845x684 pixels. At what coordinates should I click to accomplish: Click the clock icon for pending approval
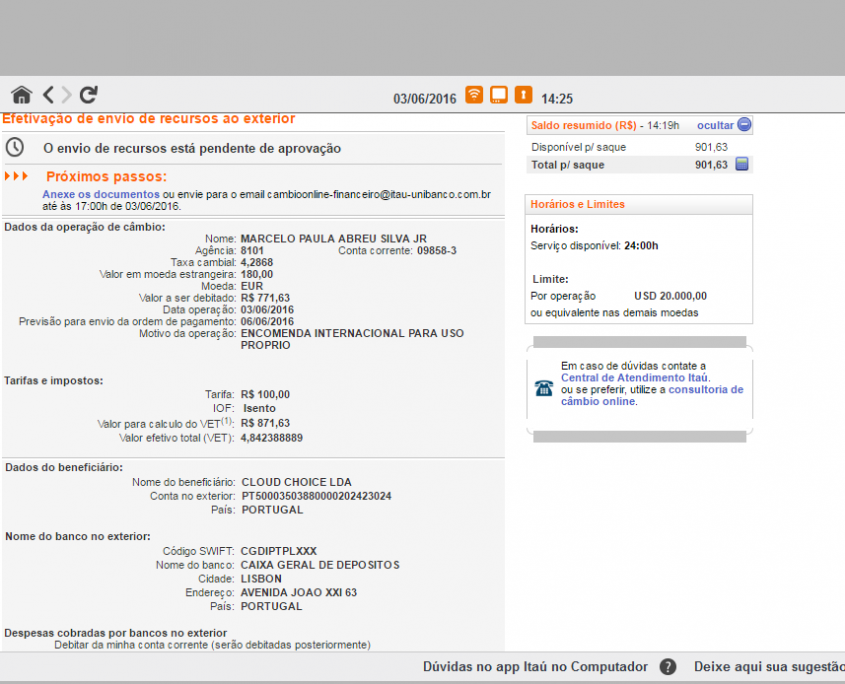(x=15, y=147)
